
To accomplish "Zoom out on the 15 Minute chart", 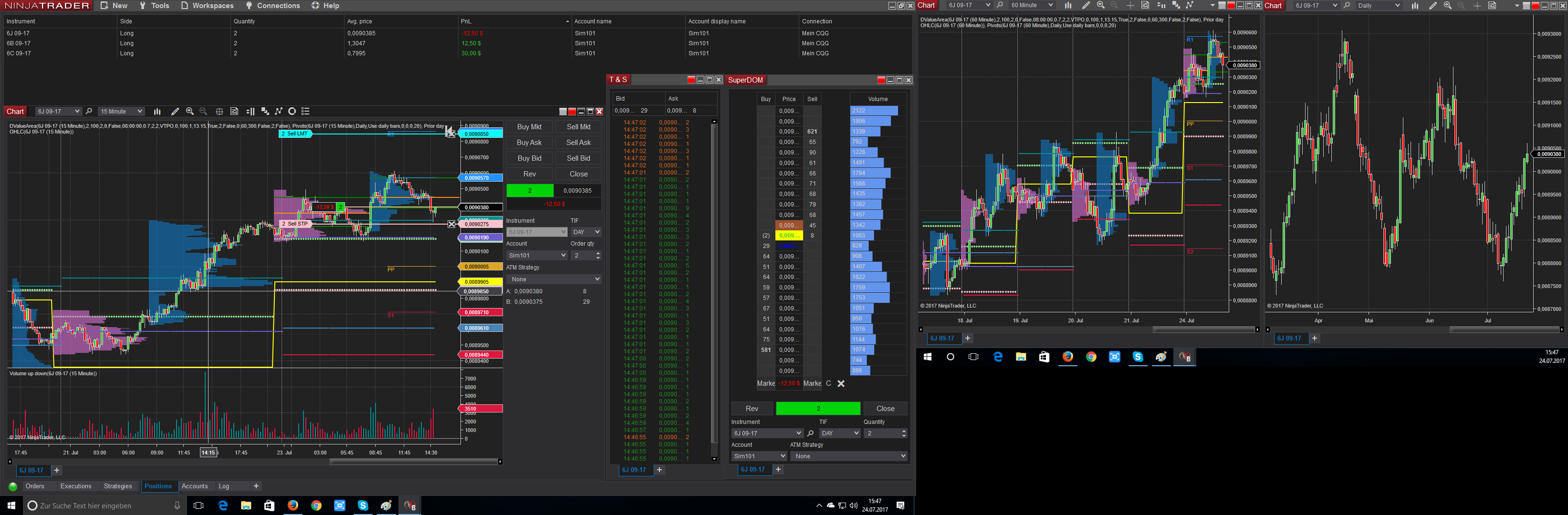I will pyautogui.click(x=204, y=111).
